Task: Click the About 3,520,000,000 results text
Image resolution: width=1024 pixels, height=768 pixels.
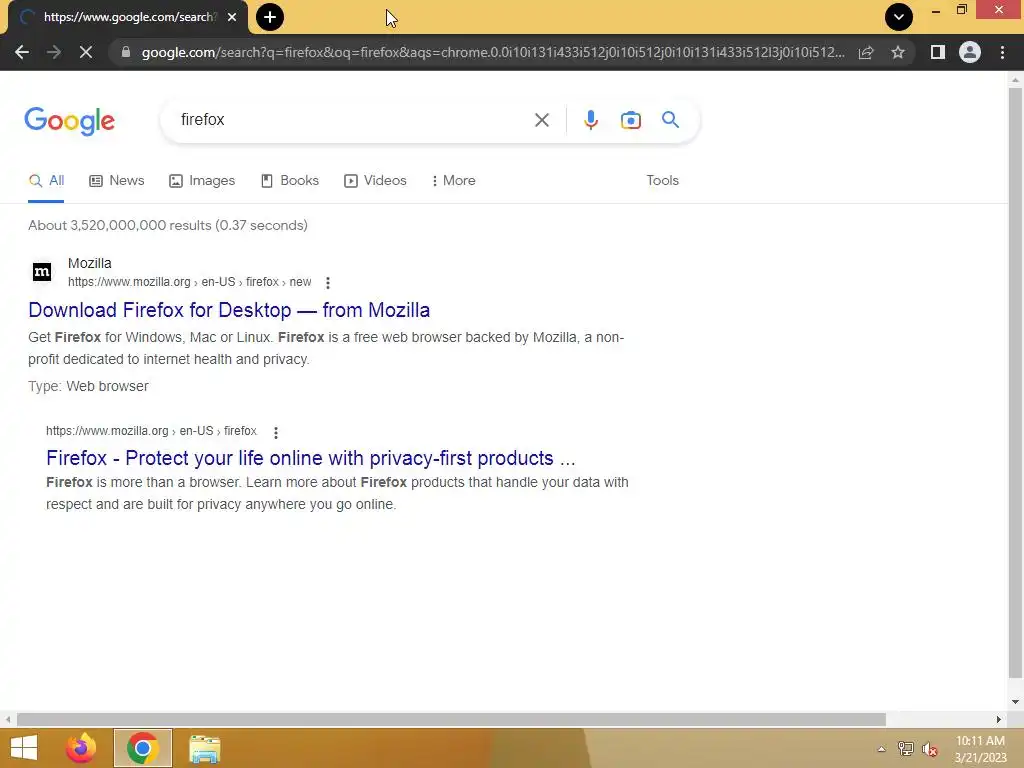Action: click(x=168, y=225)
